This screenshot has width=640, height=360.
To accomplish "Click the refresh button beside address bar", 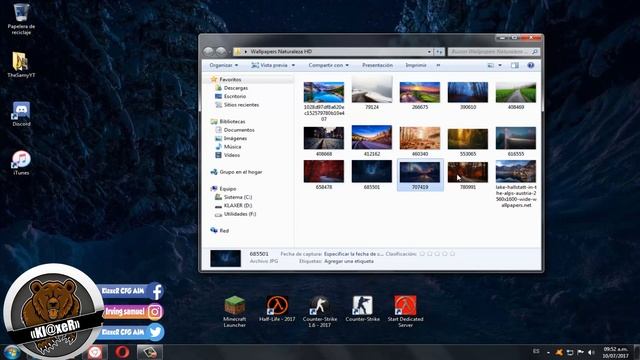I will tap(439, 52).
